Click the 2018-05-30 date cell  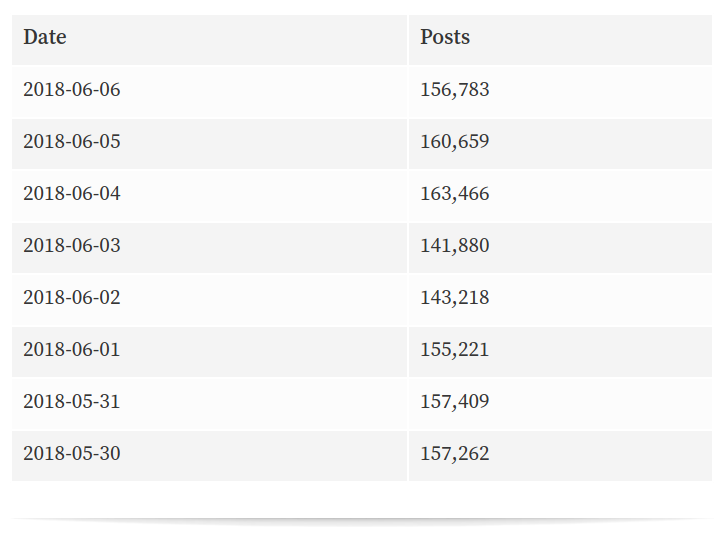tap(209, 456)
